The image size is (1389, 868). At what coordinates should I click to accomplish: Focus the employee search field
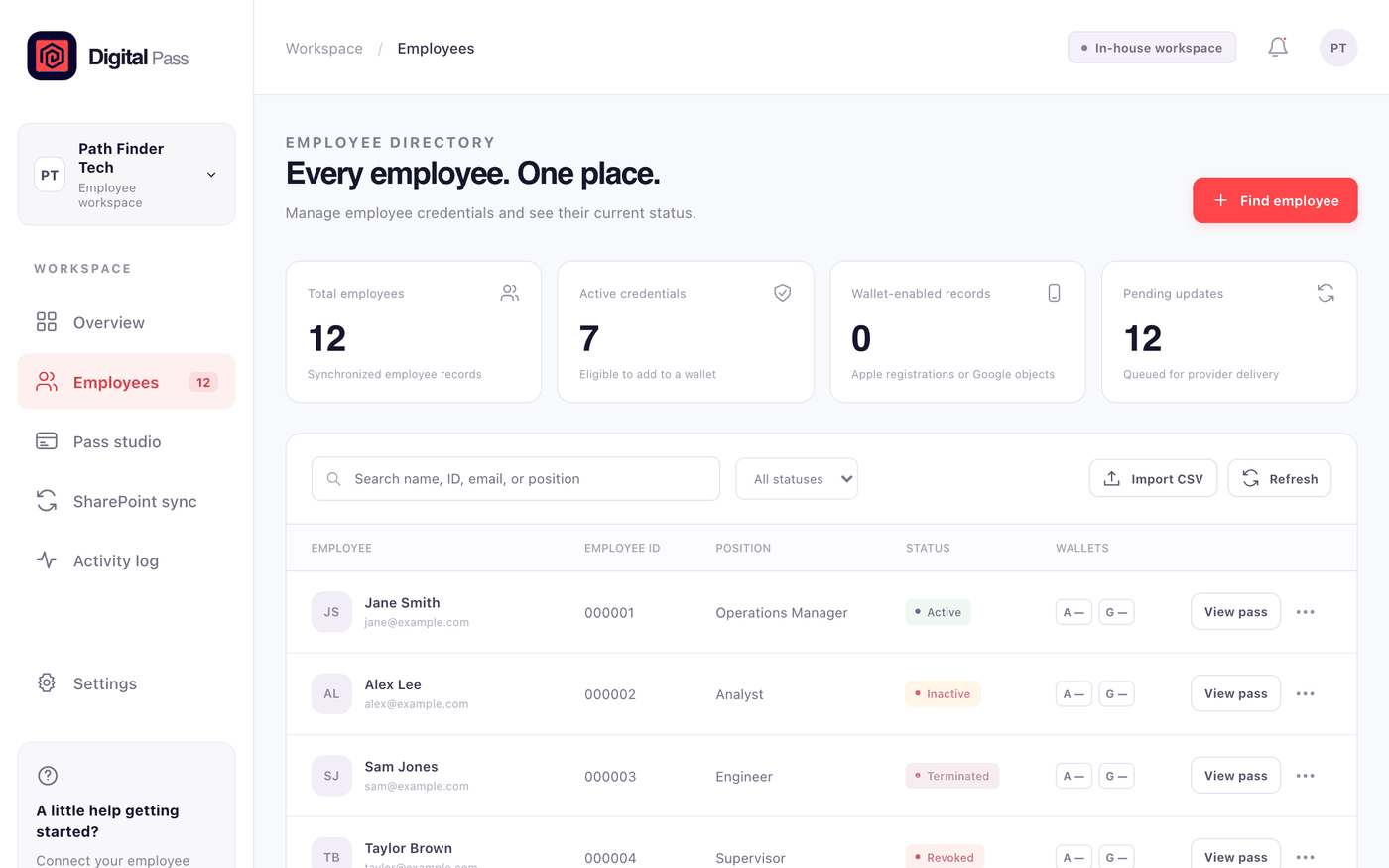click(516, 479)
